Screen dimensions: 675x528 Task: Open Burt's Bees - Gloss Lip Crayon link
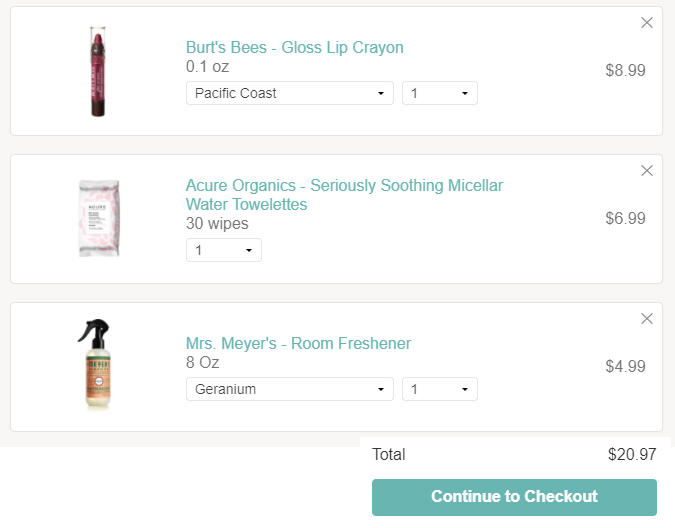[x=294, y=47]
